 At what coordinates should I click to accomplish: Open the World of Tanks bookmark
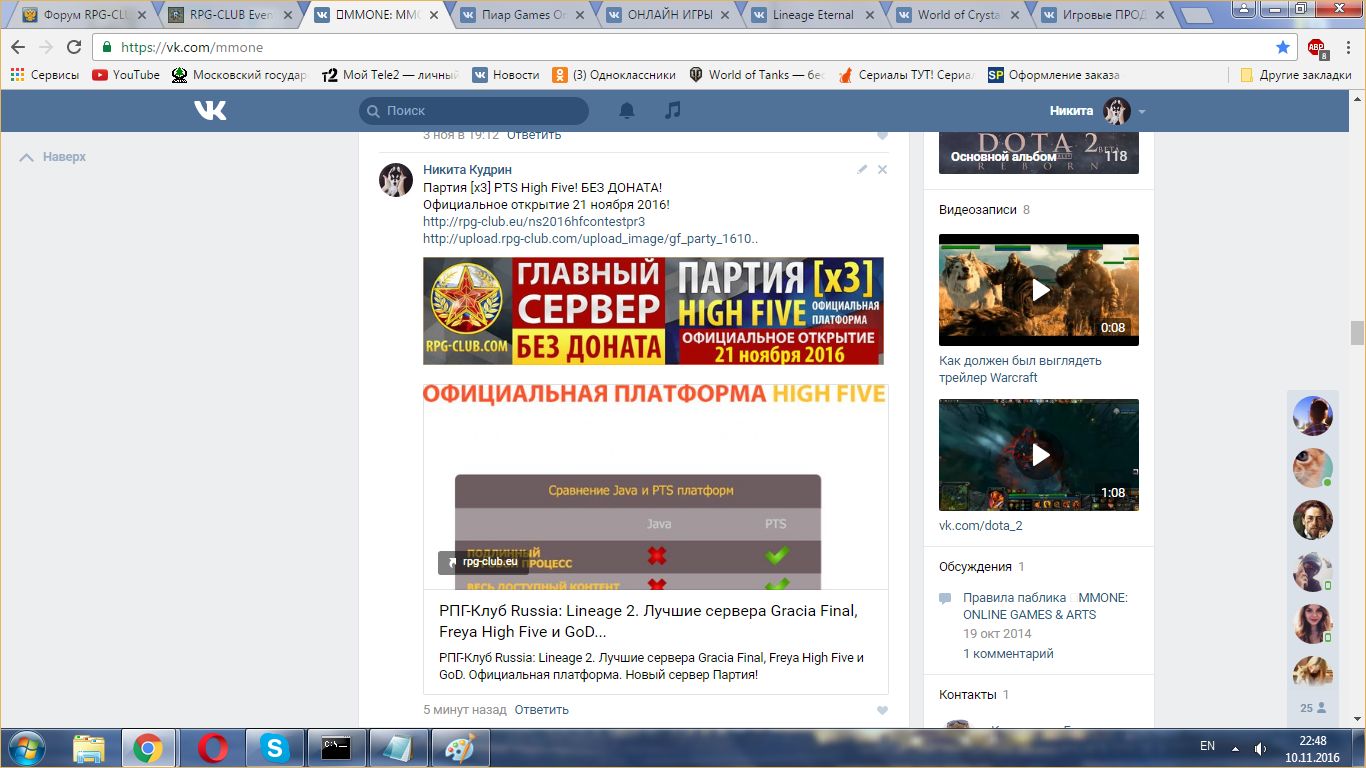point(756,75)
